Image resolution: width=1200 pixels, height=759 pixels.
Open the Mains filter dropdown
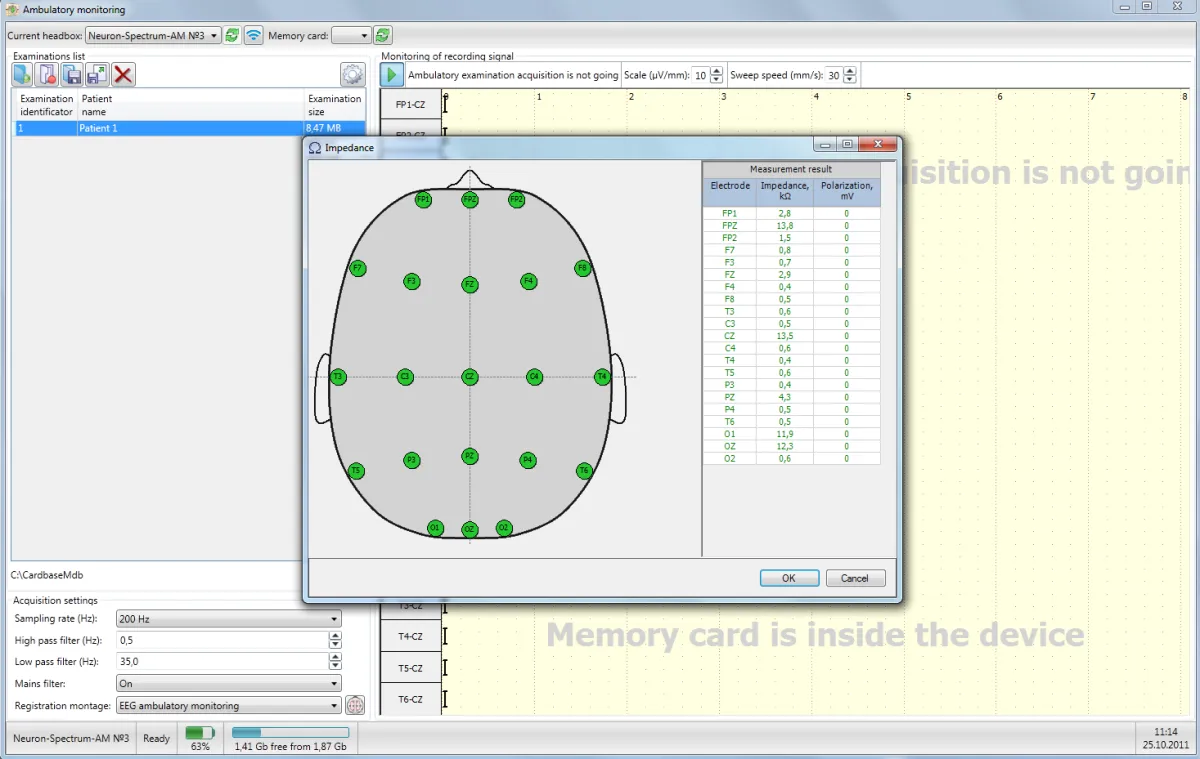[228, 684]
